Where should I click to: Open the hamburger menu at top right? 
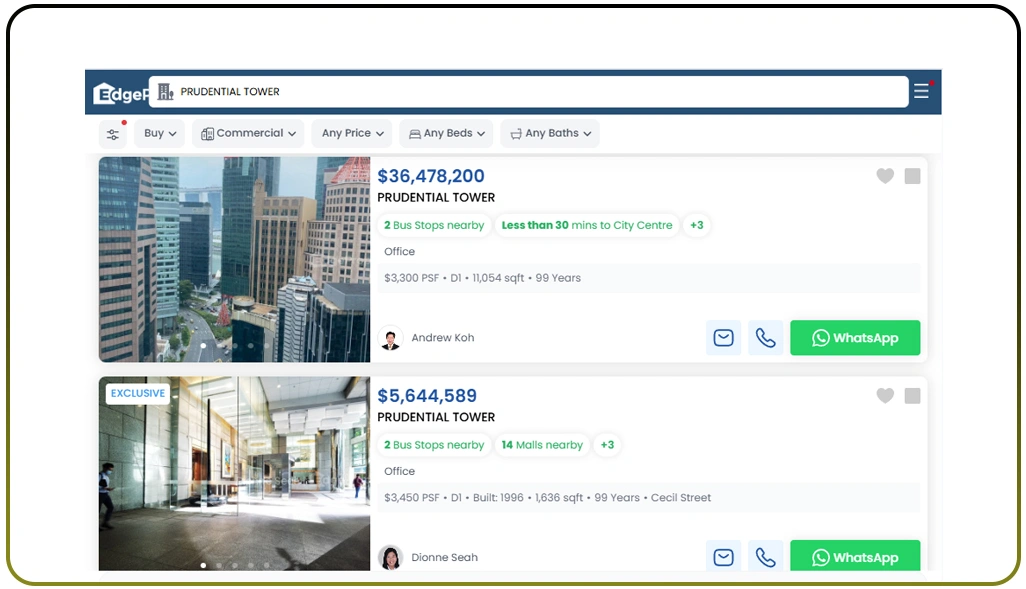coord(920,90)
